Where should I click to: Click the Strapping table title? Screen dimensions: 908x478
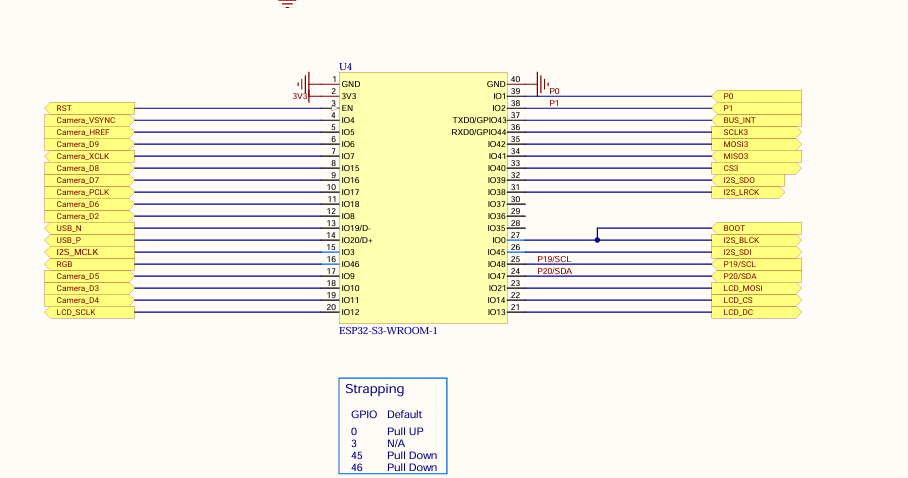tap(374, 389)
